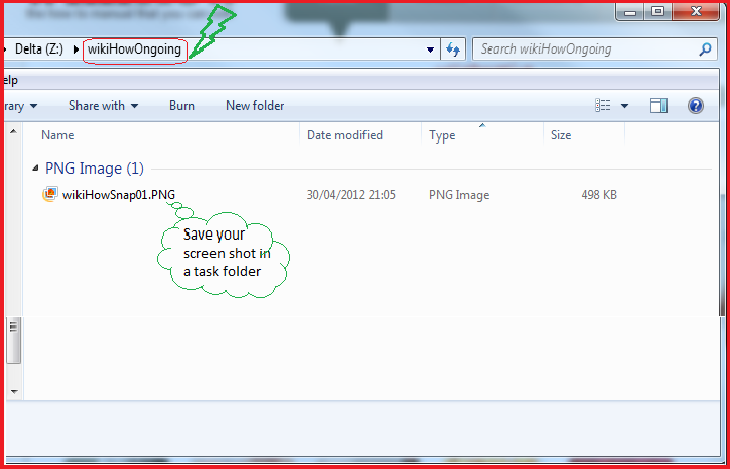
Task: Click the Refresh button beside address bar
Action: pyautogui.click(x=453, y=49)
